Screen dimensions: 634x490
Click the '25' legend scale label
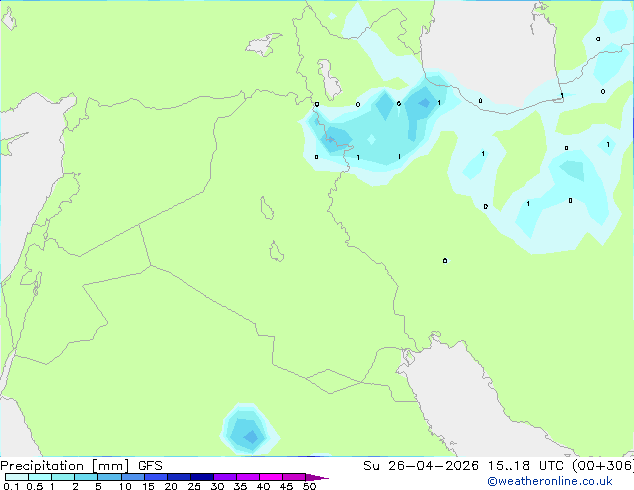(194, 486)
